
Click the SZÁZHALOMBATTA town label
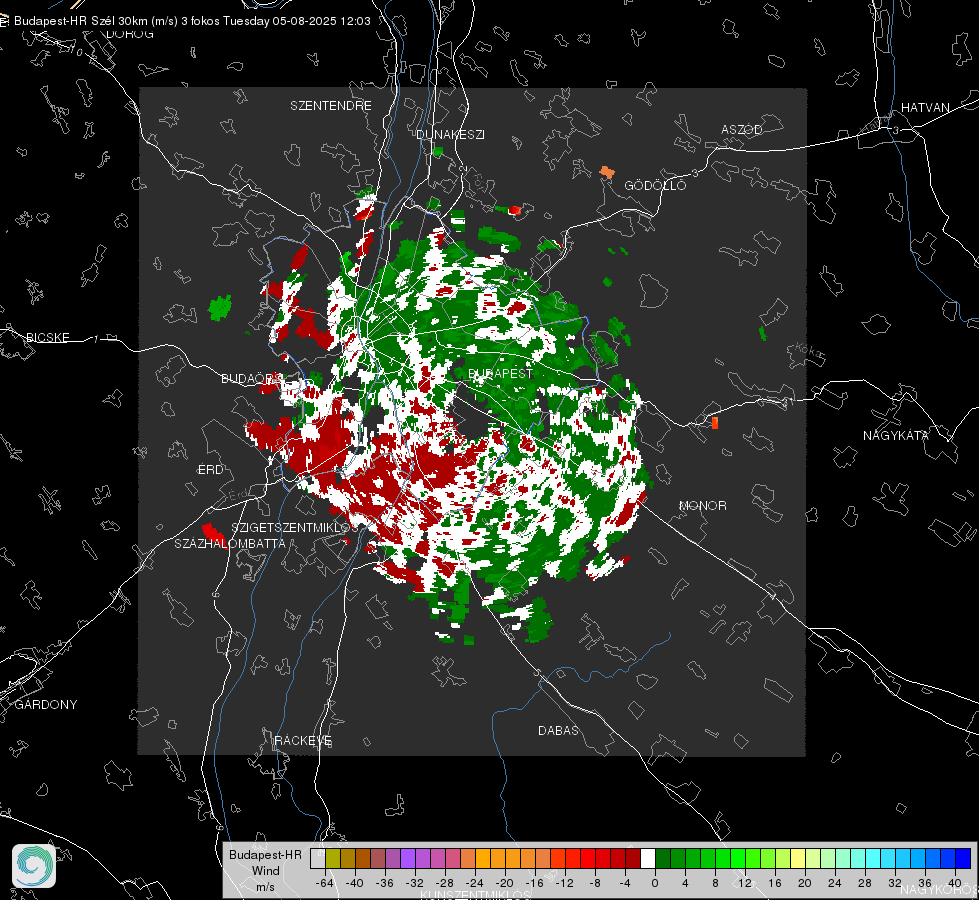tap(230, 543)
